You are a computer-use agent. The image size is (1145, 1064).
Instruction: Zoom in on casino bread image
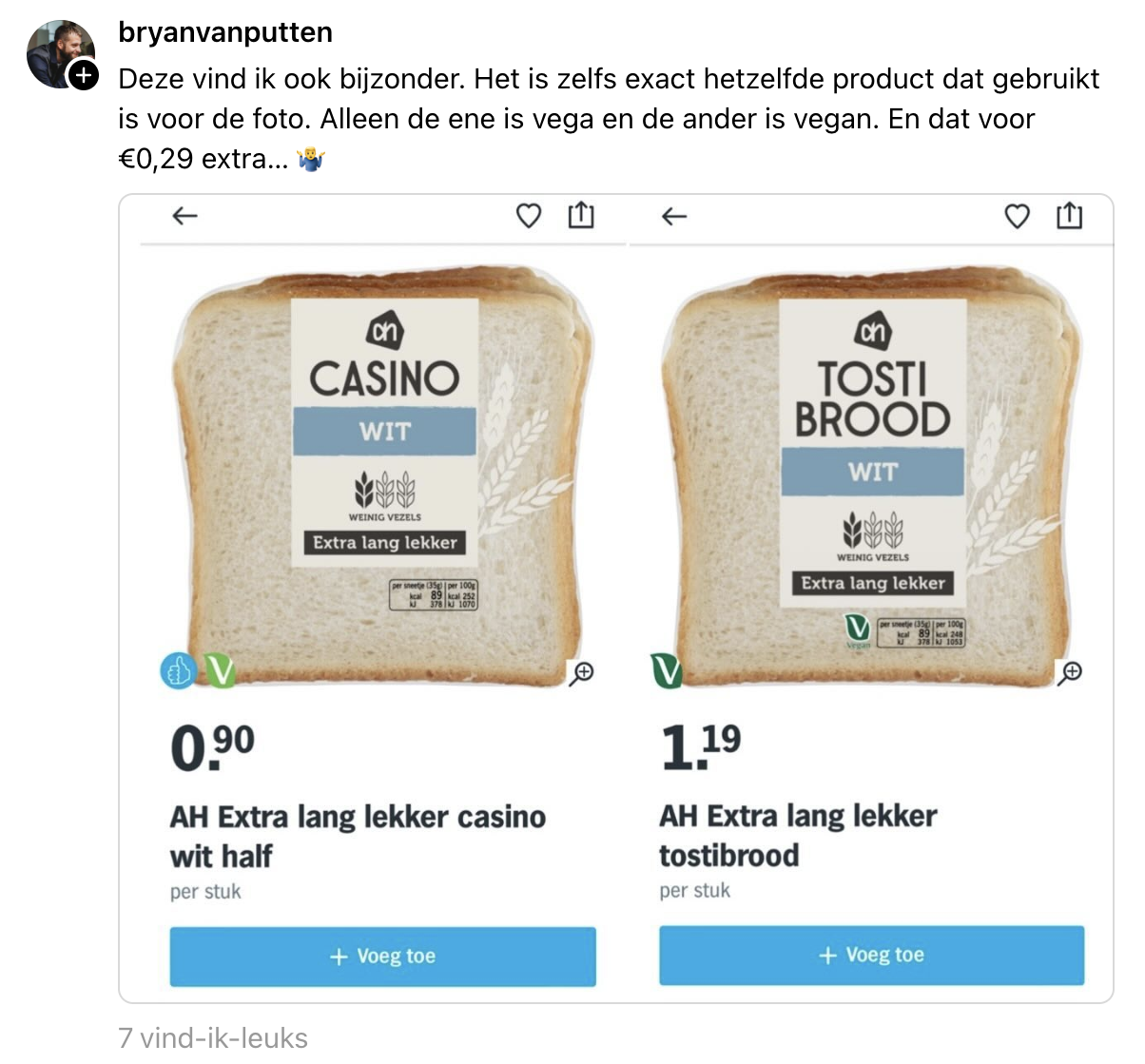click(x=581, y=672)
